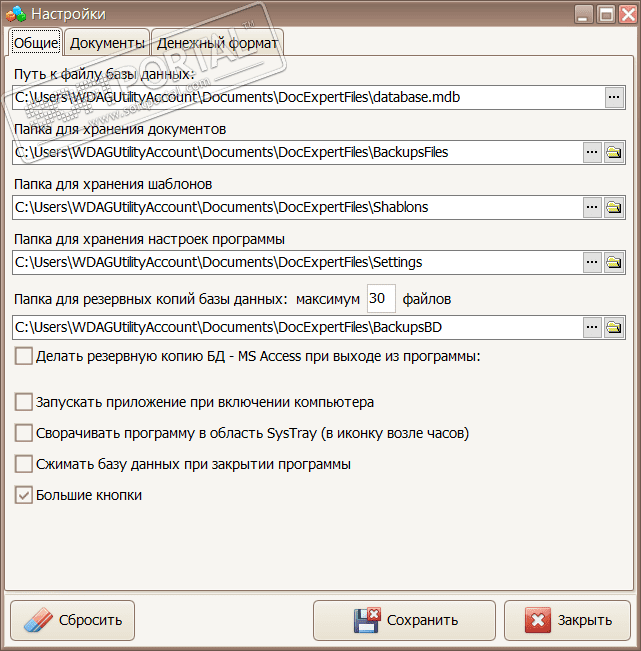
Task: Open the 'Денежный формат' tab
Action: [x=217, y=42]
